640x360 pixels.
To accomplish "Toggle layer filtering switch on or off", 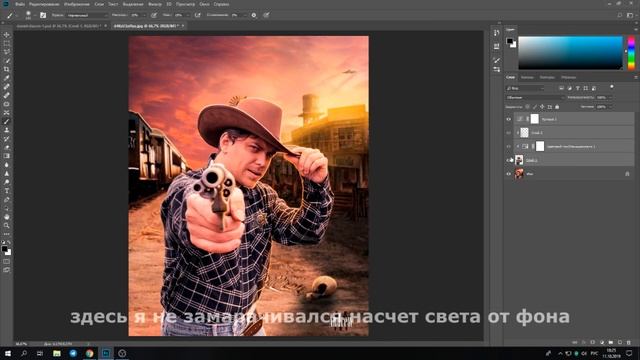I will tap(611, 87).
